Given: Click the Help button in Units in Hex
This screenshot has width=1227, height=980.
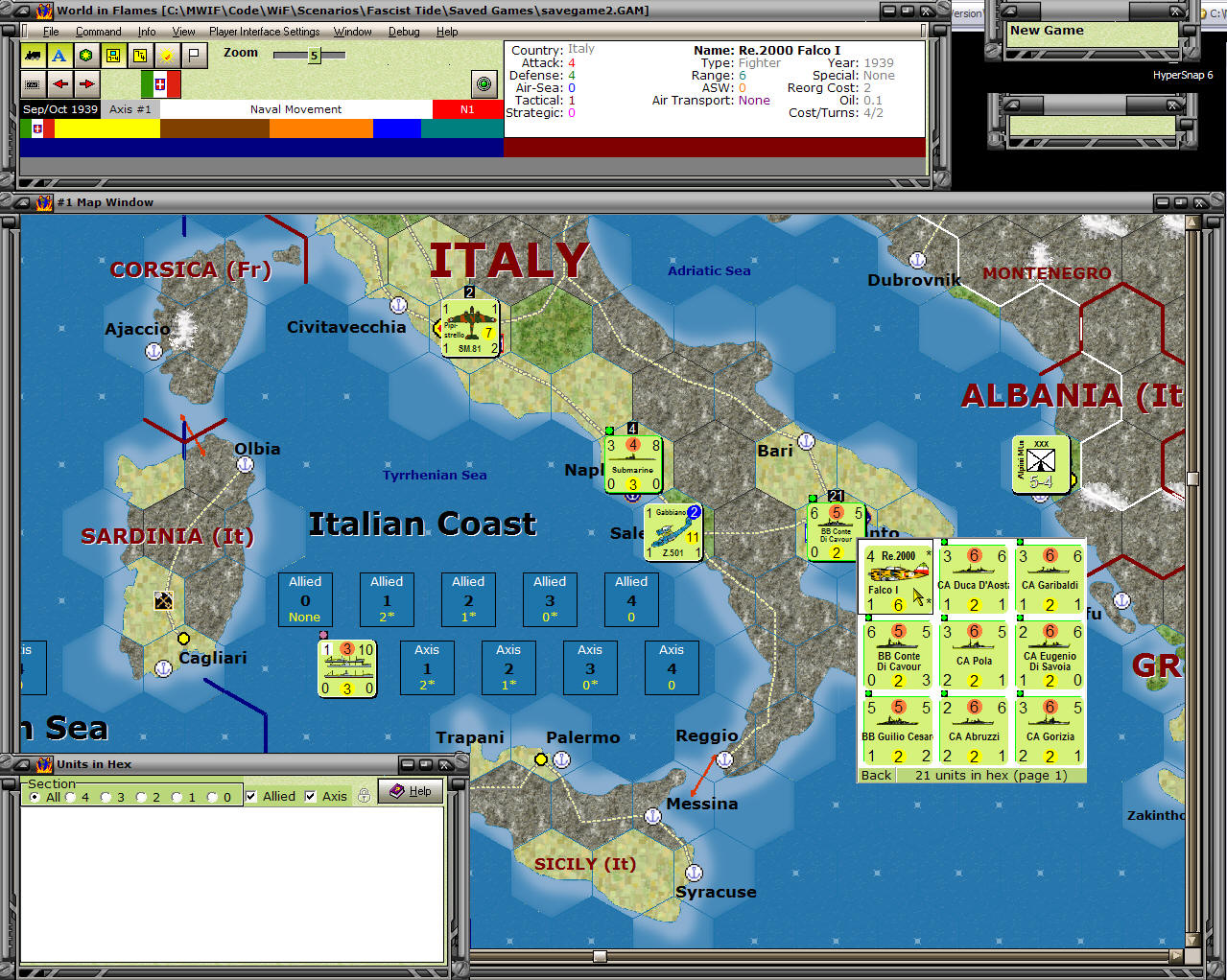Looking at the screenshot, I should (411, 791).
